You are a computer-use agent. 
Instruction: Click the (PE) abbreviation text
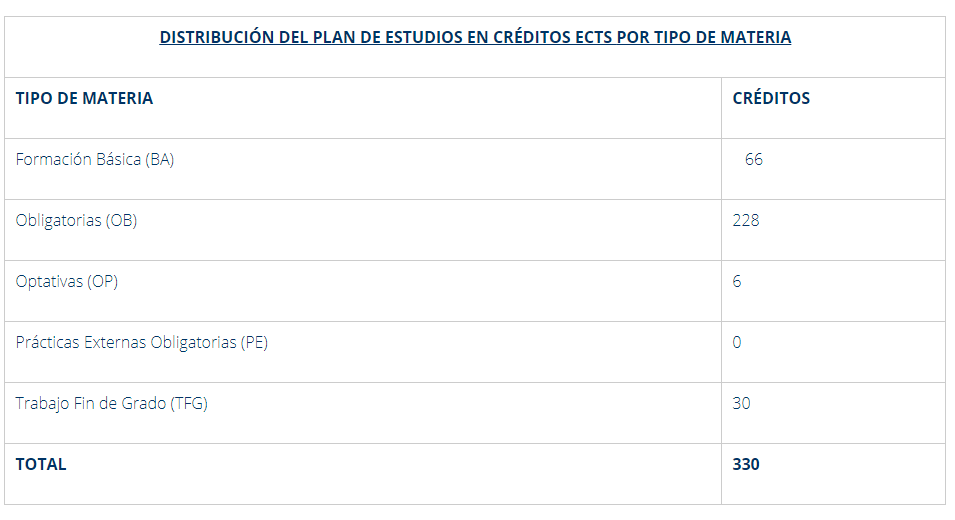(x=254, y=343)
